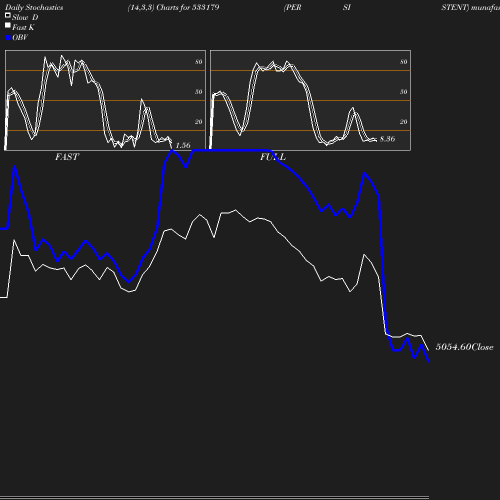Click the 1.56 value on FAST chart
The image size is (500, 500).
pos(183,145)
